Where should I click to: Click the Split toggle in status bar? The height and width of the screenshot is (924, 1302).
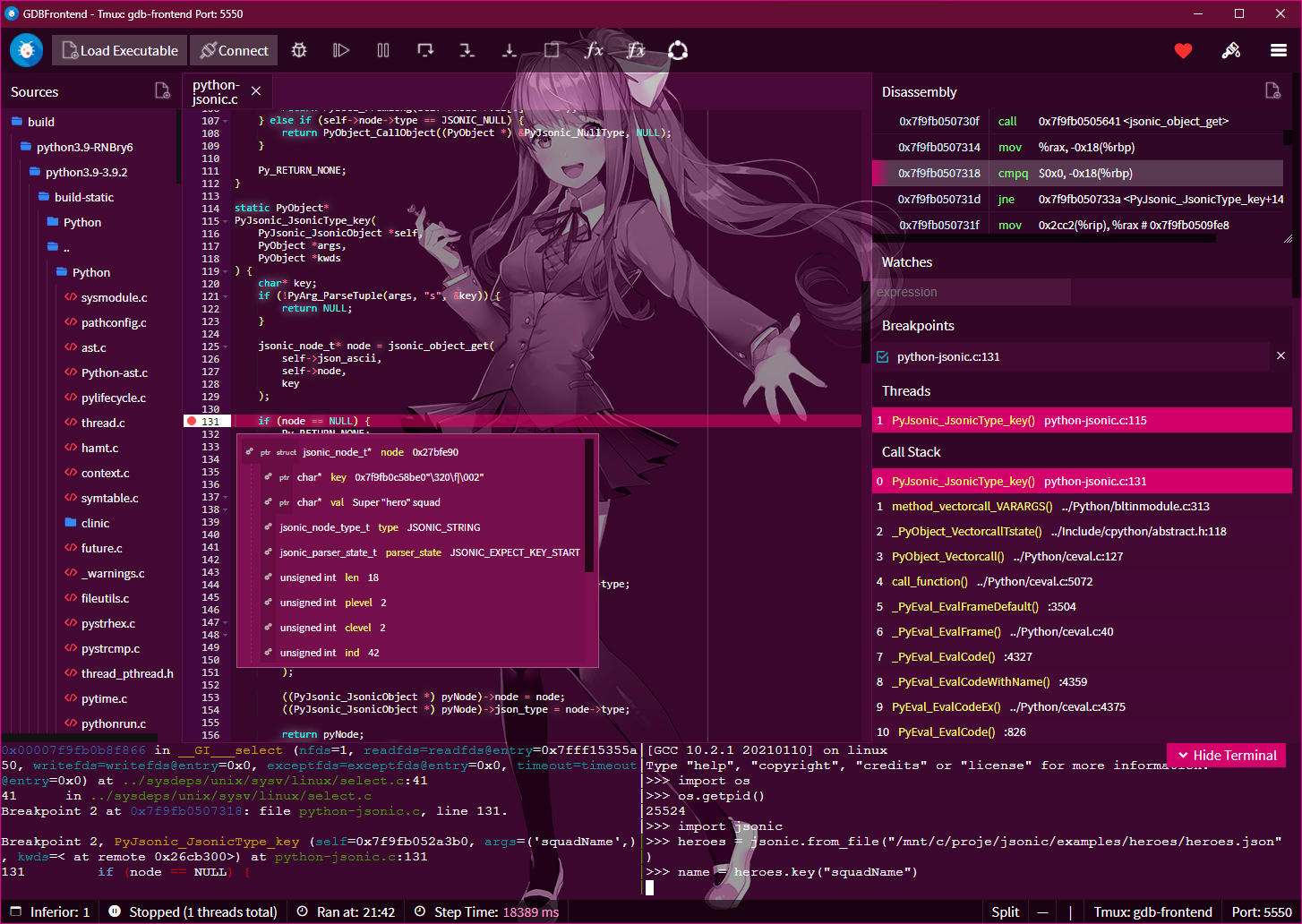pyautogui.click(x=1005, y=911)
